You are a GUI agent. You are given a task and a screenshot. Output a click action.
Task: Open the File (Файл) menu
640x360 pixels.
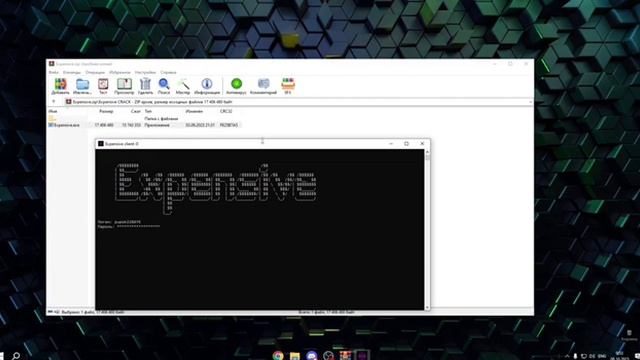point(53,72)
